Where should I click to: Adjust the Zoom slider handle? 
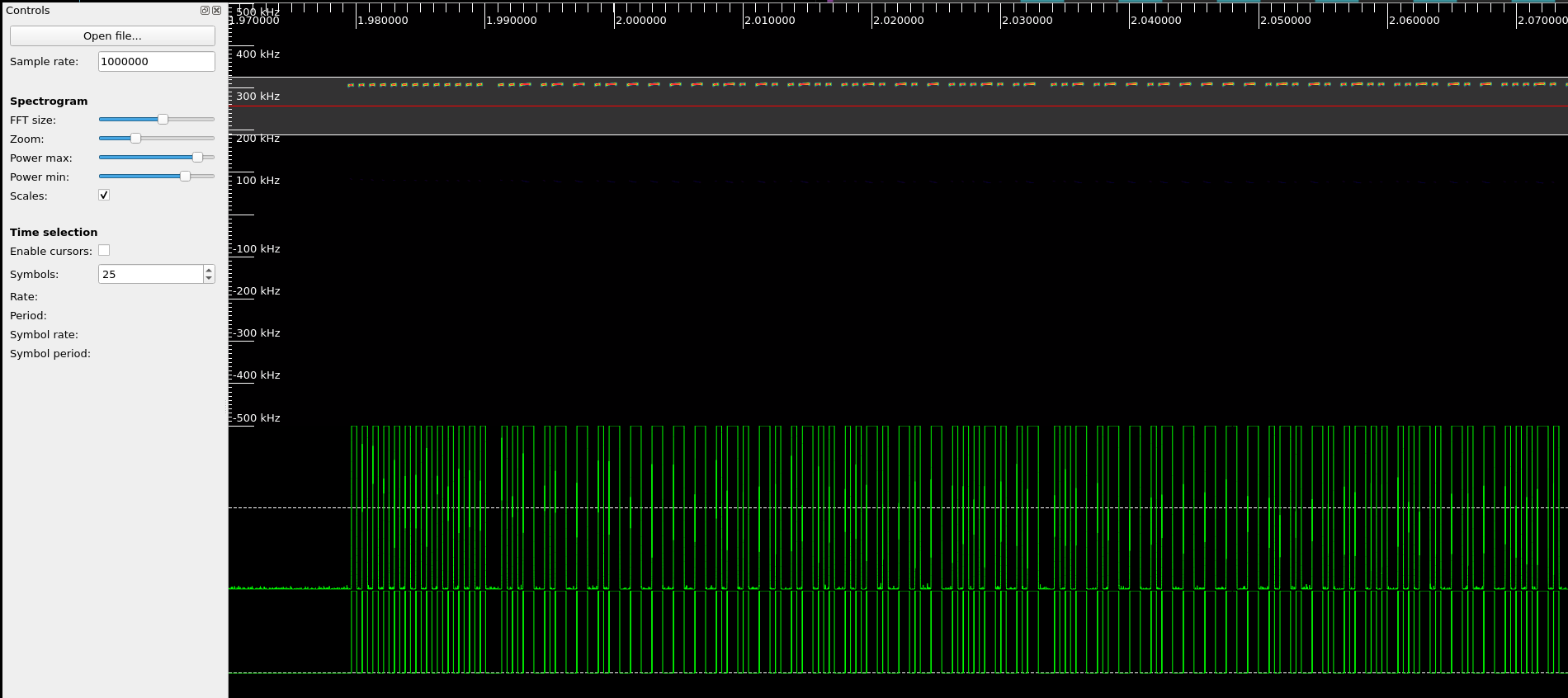pos(135,139)
